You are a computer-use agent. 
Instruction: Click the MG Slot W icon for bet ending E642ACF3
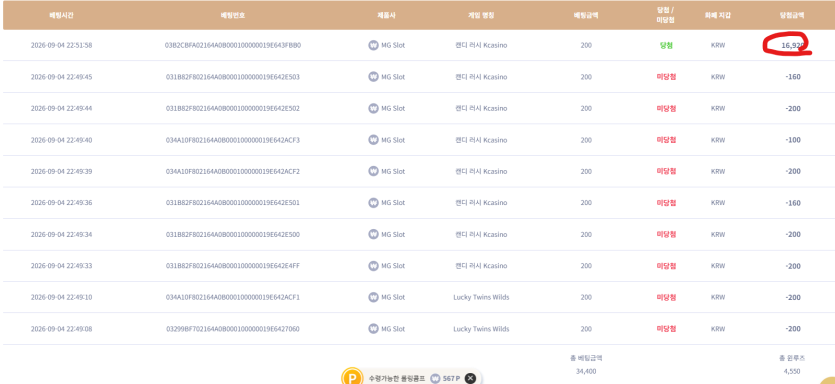point(373,140)
